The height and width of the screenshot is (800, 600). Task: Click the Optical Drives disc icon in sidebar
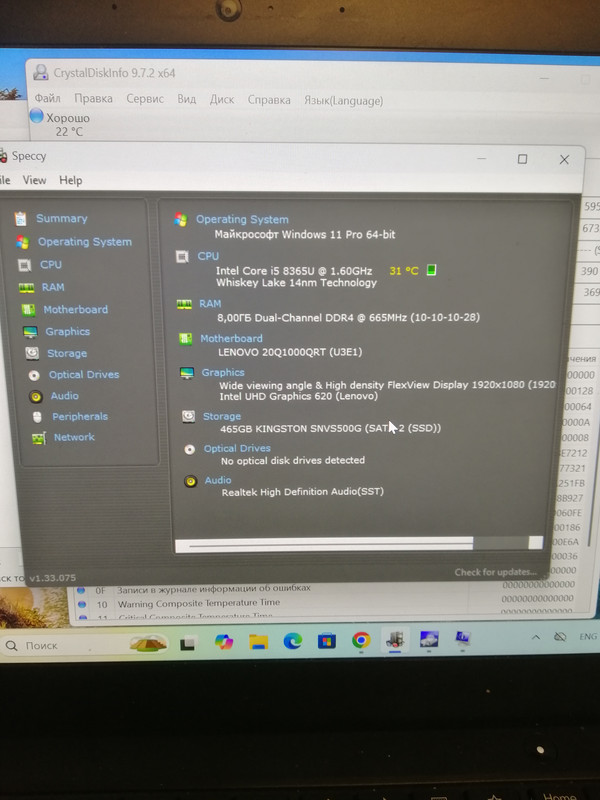click(x=34, y=376)
